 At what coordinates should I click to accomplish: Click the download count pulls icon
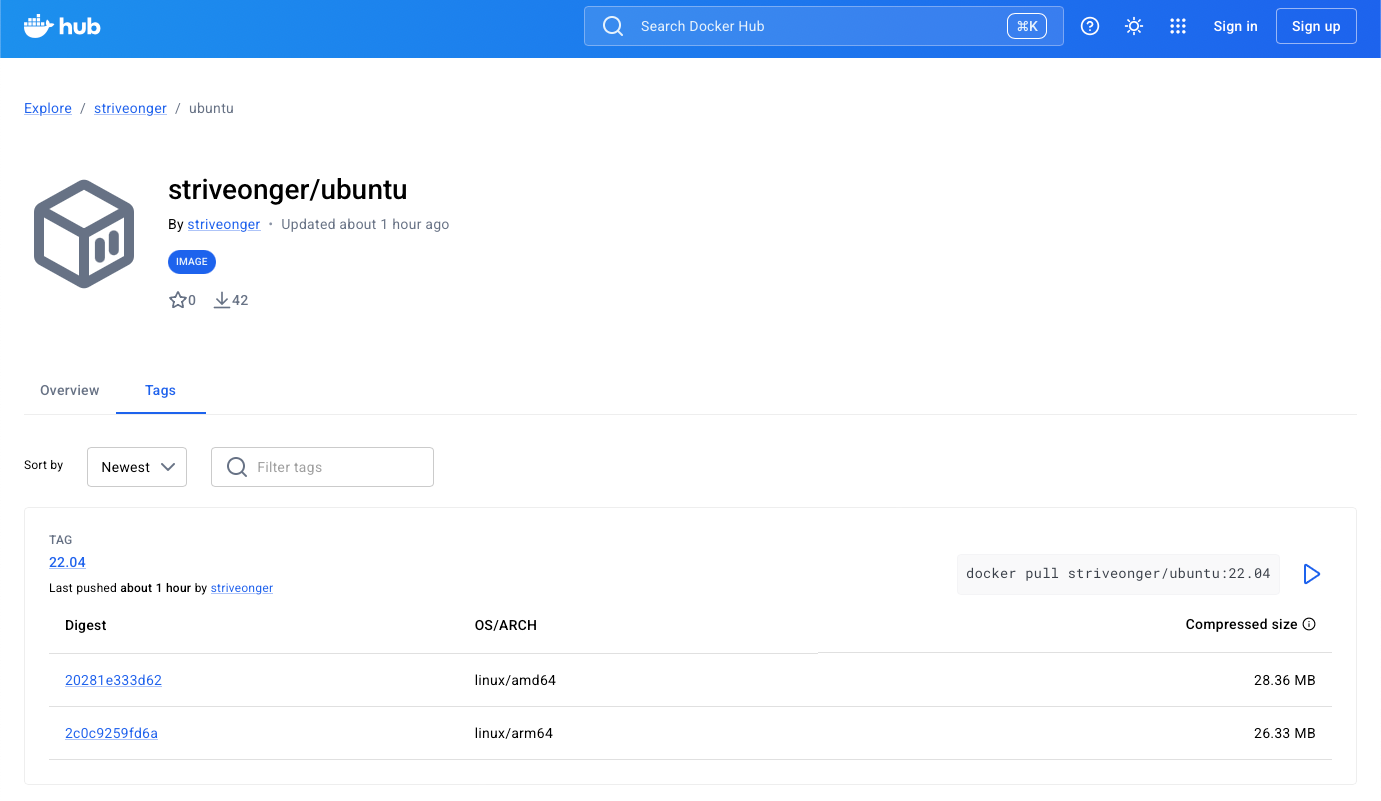coord(222,300)
